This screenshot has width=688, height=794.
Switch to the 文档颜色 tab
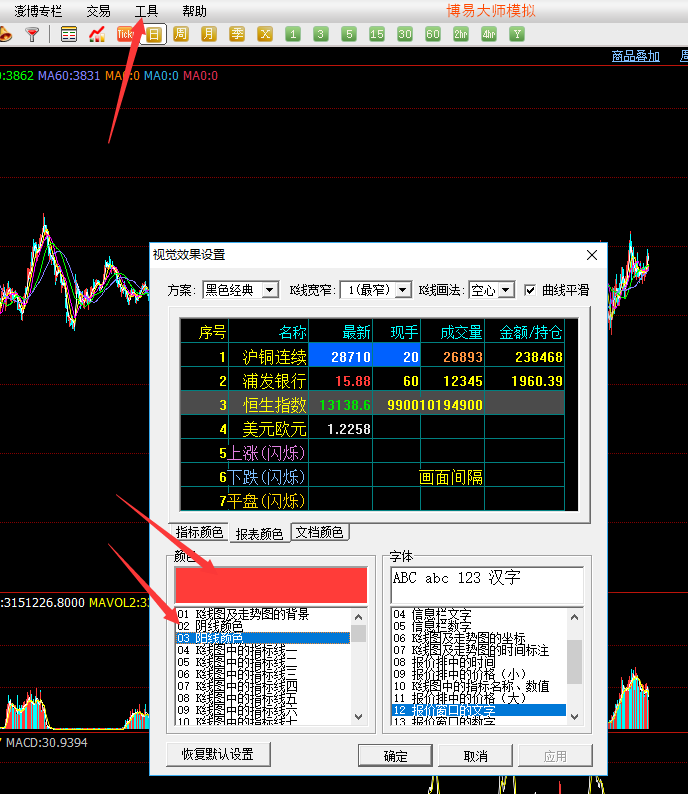(x=319, y=533)
